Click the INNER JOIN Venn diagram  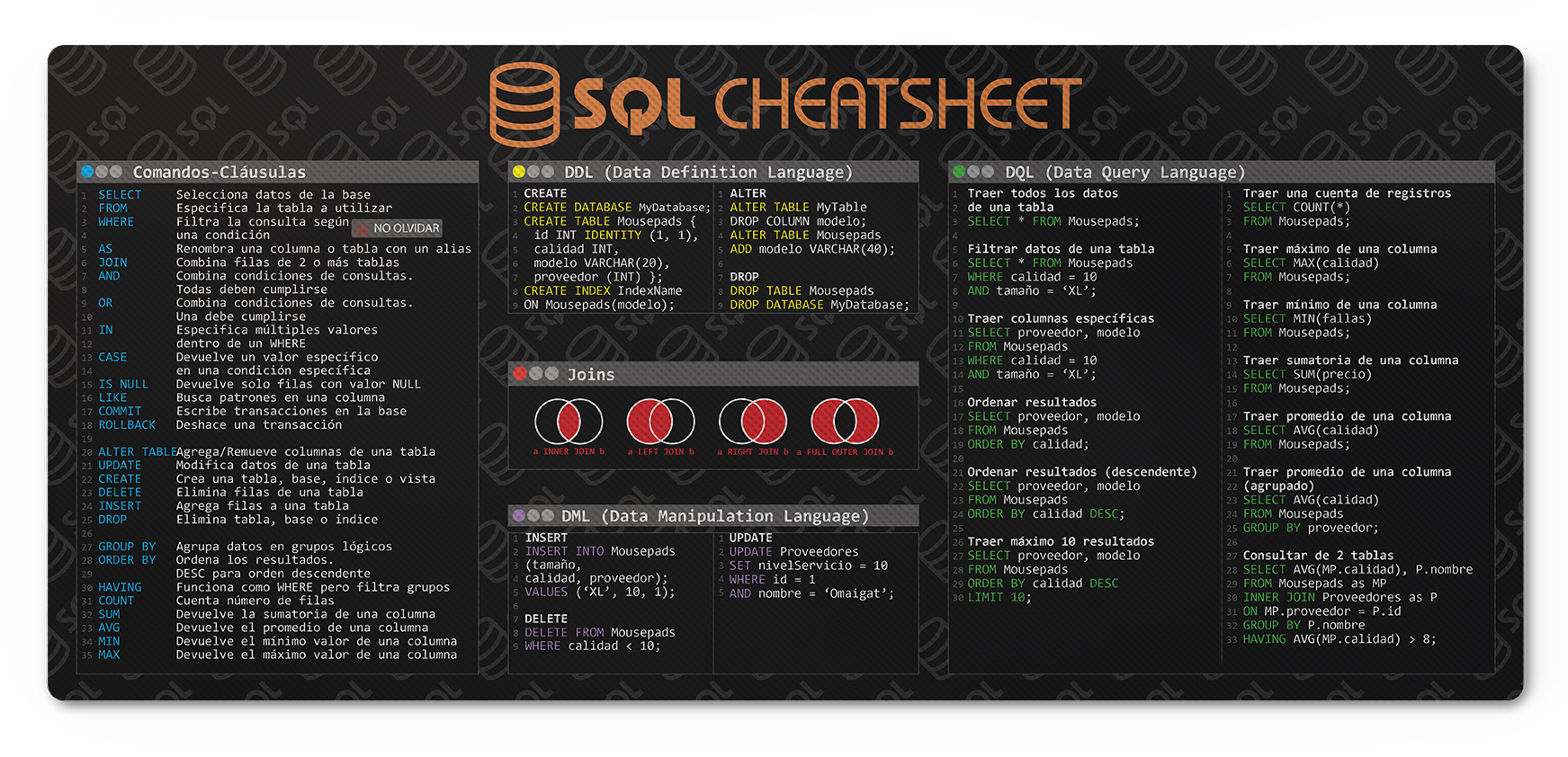(569, 422)
